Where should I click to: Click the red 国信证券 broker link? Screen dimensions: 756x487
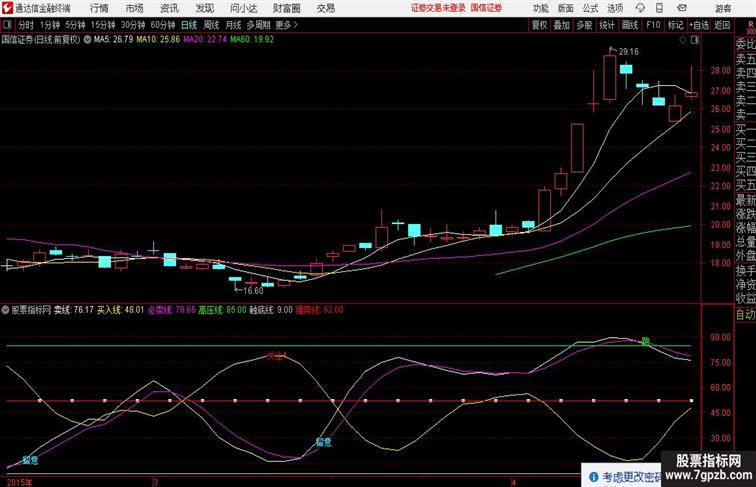click(486, 8)
